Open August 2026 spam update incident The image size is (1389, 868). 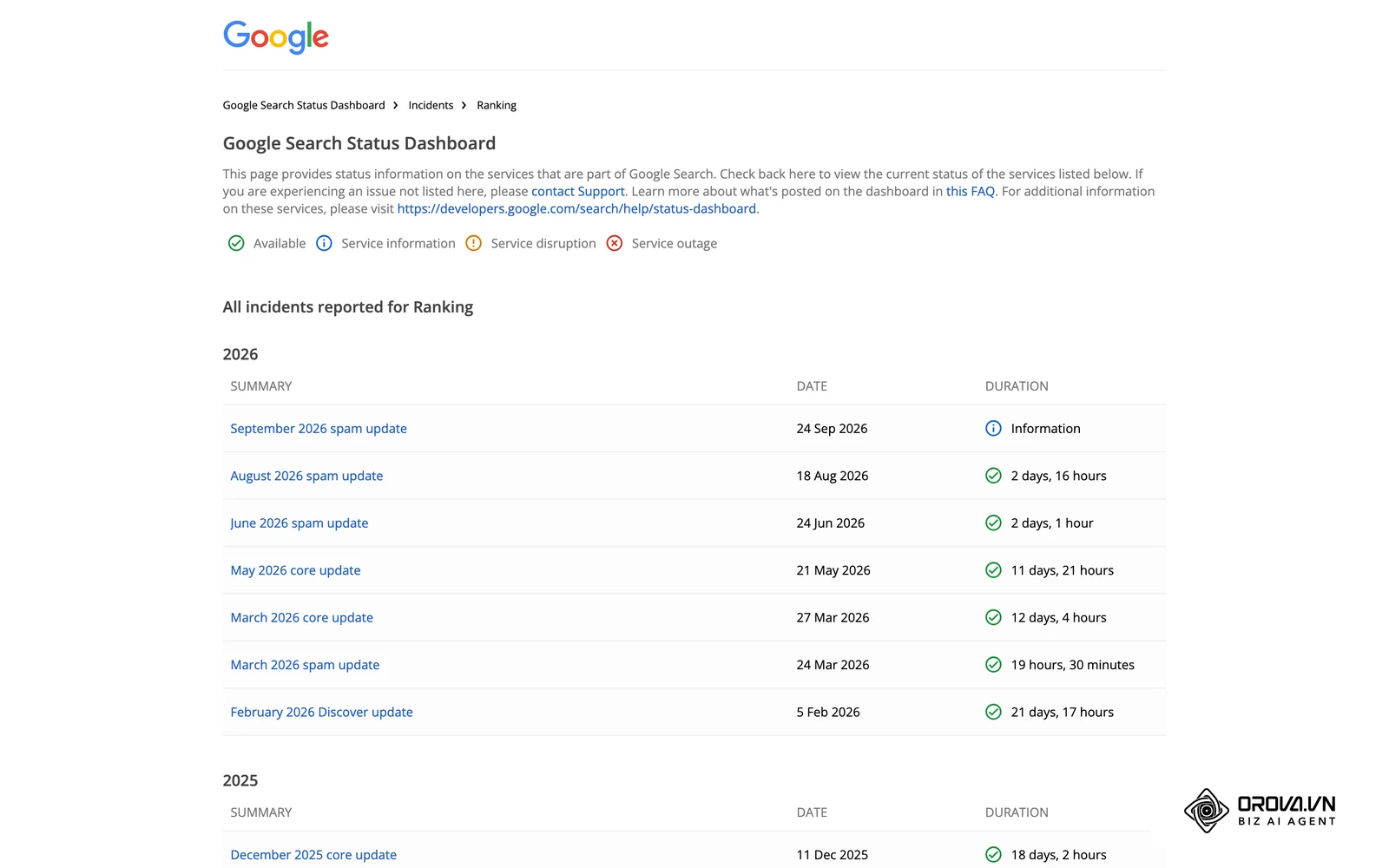(306, 476)
